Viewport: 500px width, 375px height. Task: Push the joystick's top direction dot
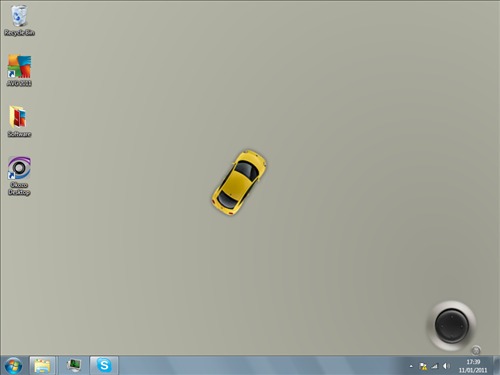(x=452, y=317)
